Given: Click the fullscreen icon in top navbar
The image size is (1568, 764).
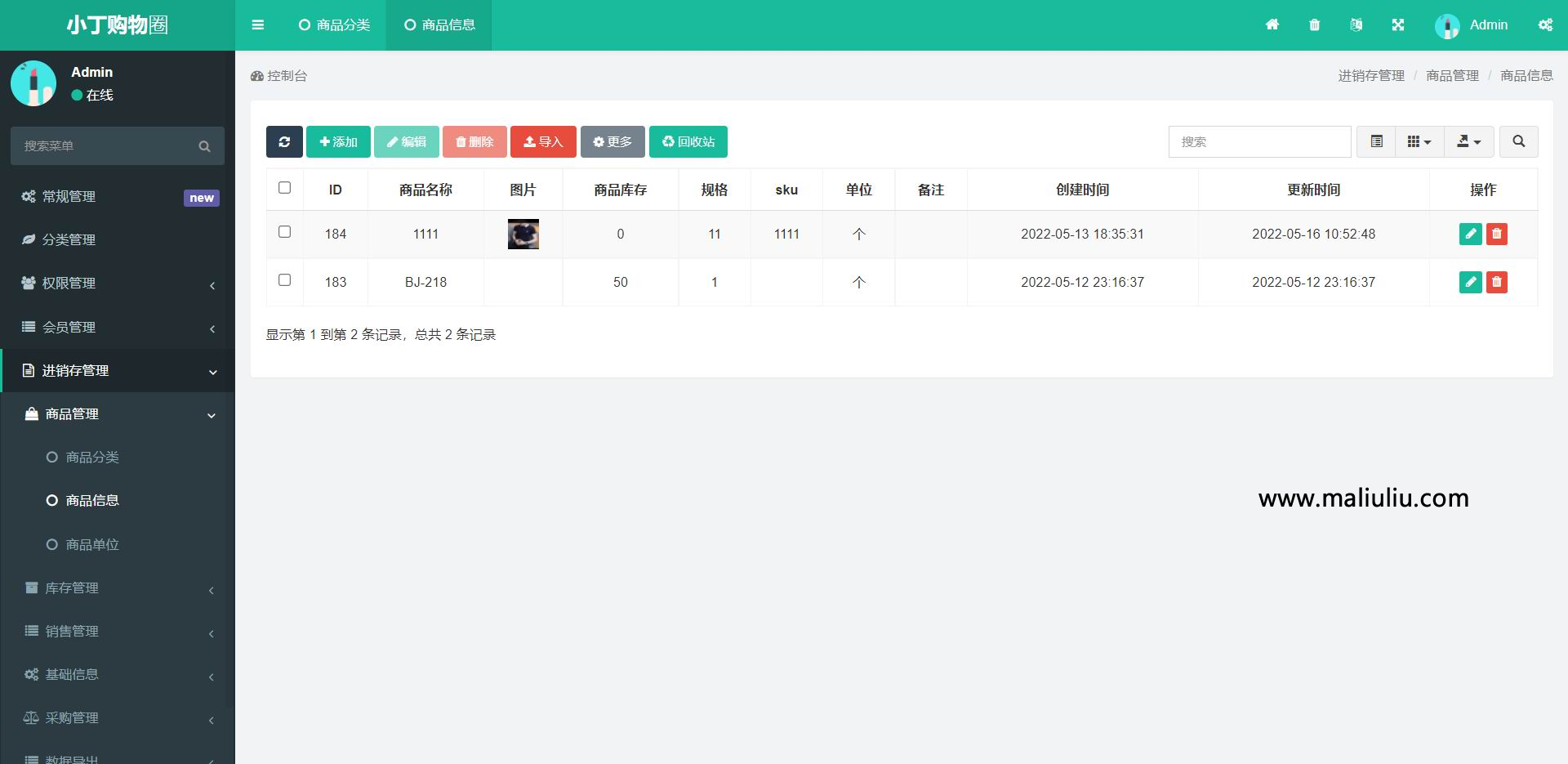Looking at the screenshot, I should coord(1398,25).
